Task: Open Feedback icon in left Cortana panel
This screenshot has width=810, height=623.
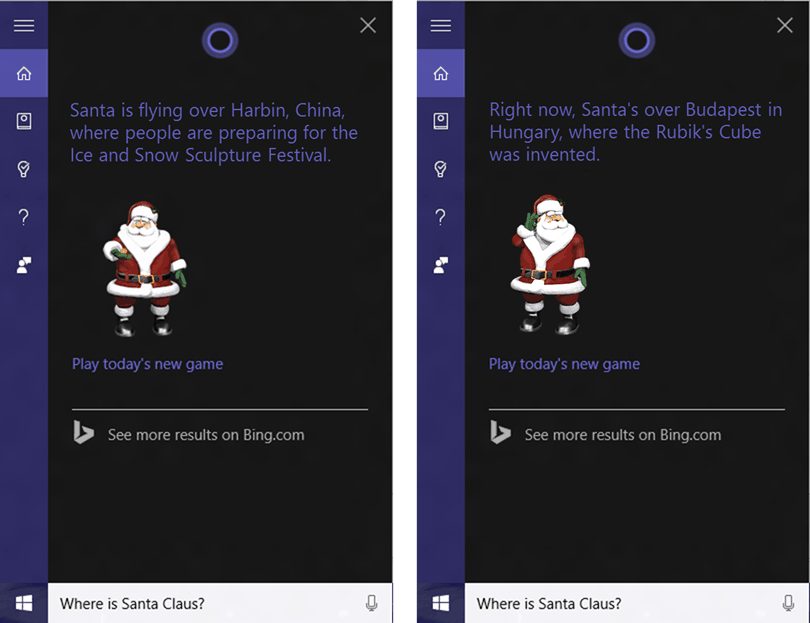Action: tap(24, 265)
